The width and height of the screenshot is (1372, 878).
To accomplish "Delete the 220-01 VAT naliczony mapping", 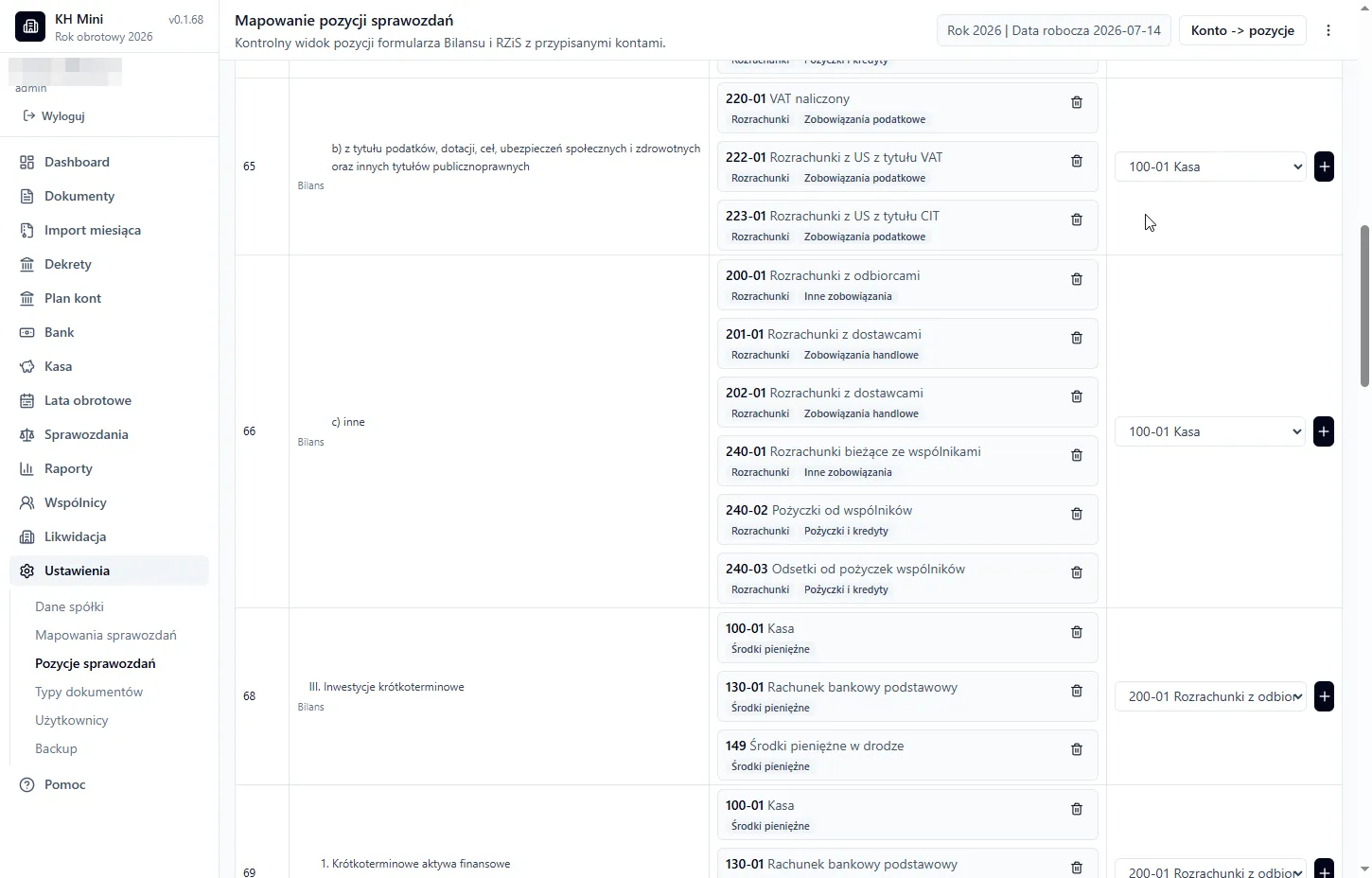I will tap(1076, 102).
